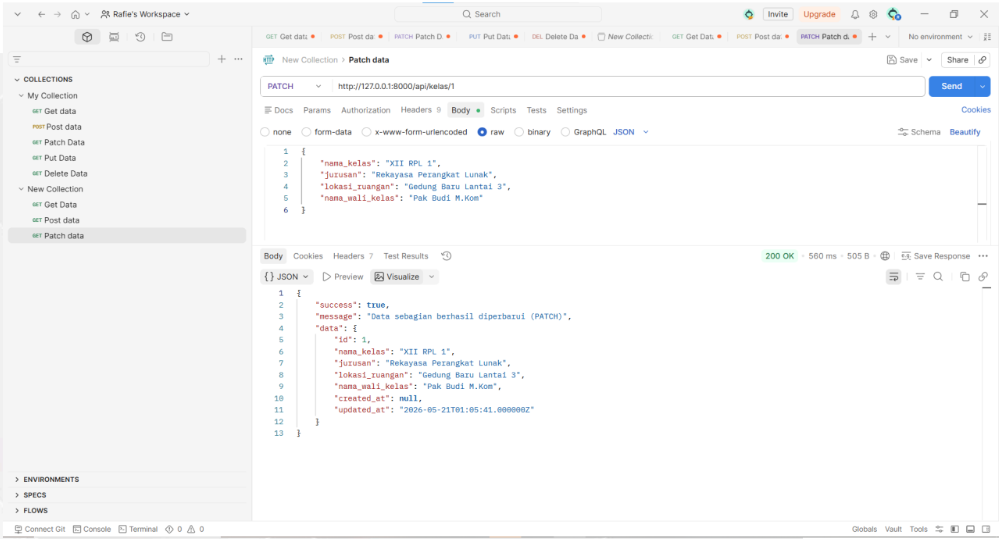Expand the ENVIRONMENTS section
The height and width of the screenshot is (539, 1003).
click(17, 480)
